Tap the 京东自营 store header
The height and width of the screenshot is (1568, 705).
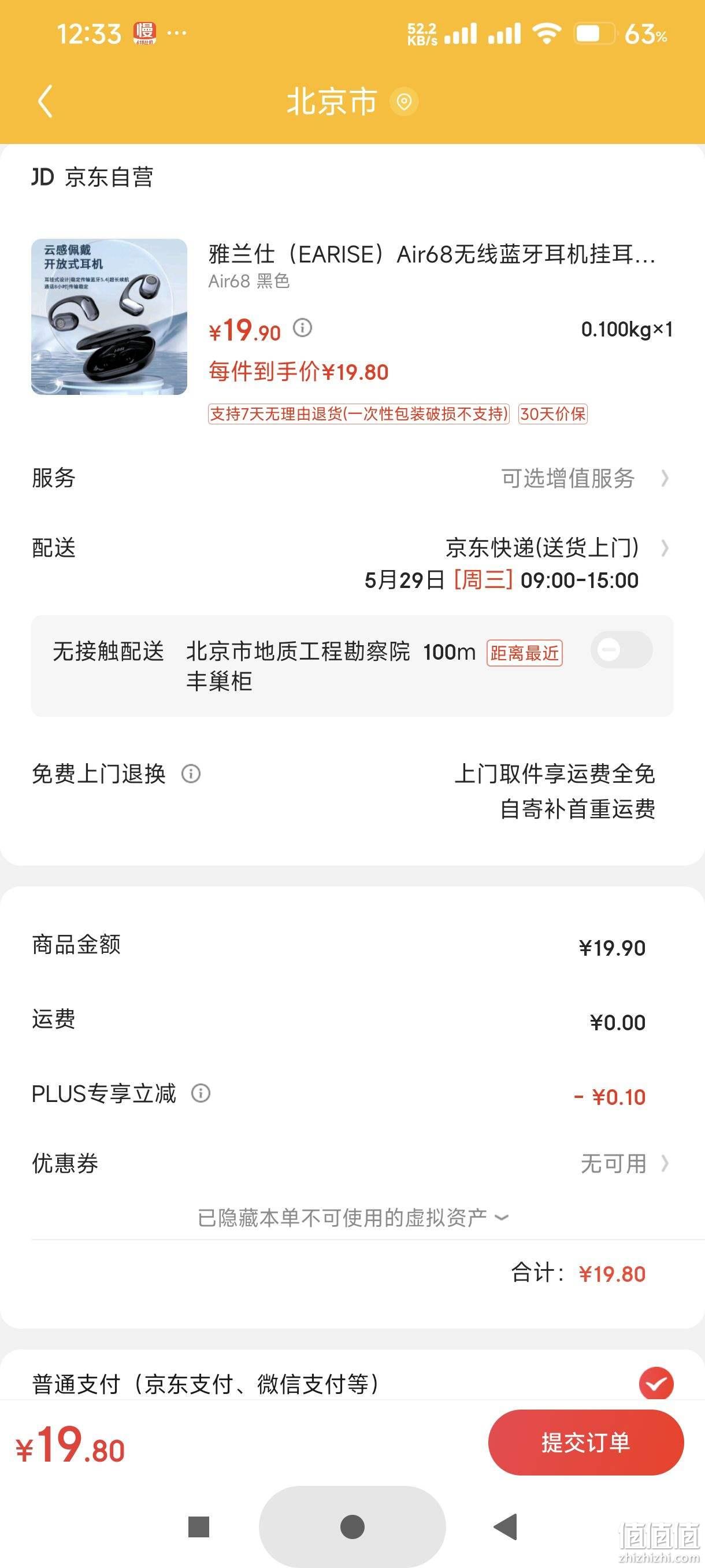92,177
